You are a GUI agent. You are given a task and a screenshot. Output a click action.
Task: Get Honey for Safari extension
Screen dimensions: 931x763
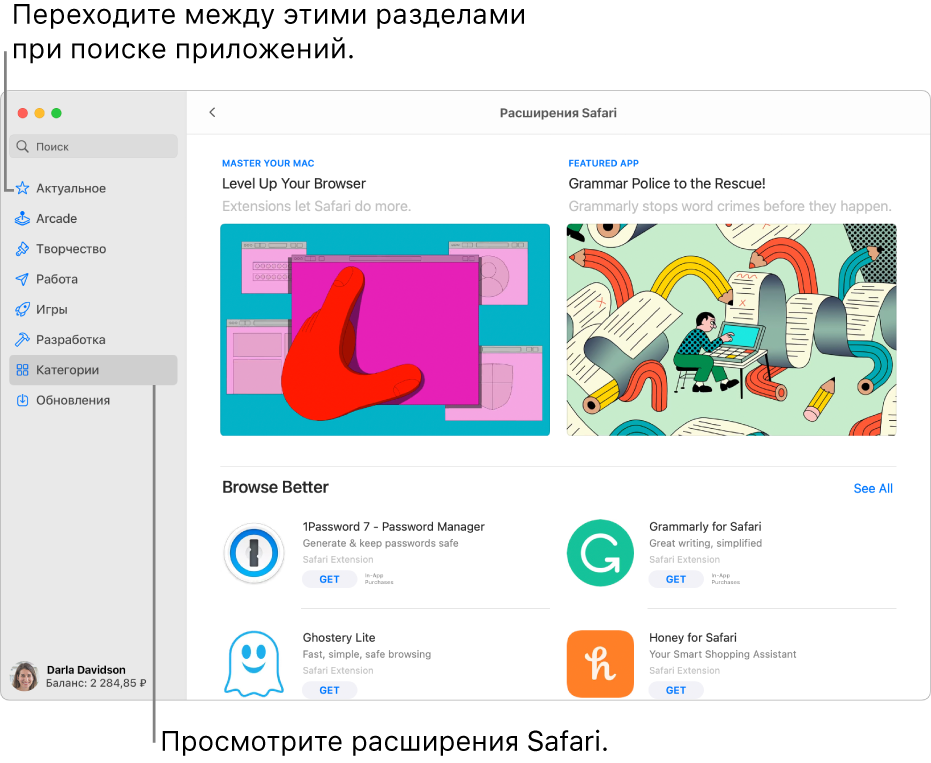pos(676,690)
